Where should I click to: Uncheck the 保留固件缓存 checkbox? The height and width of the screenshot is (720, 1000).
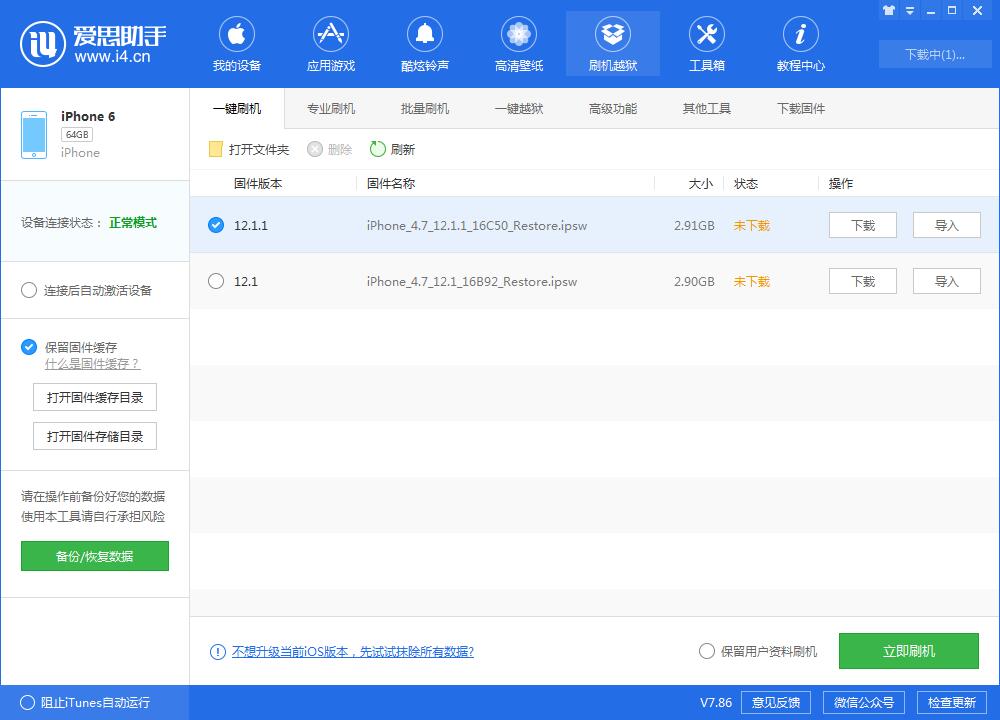click(29, 347)
